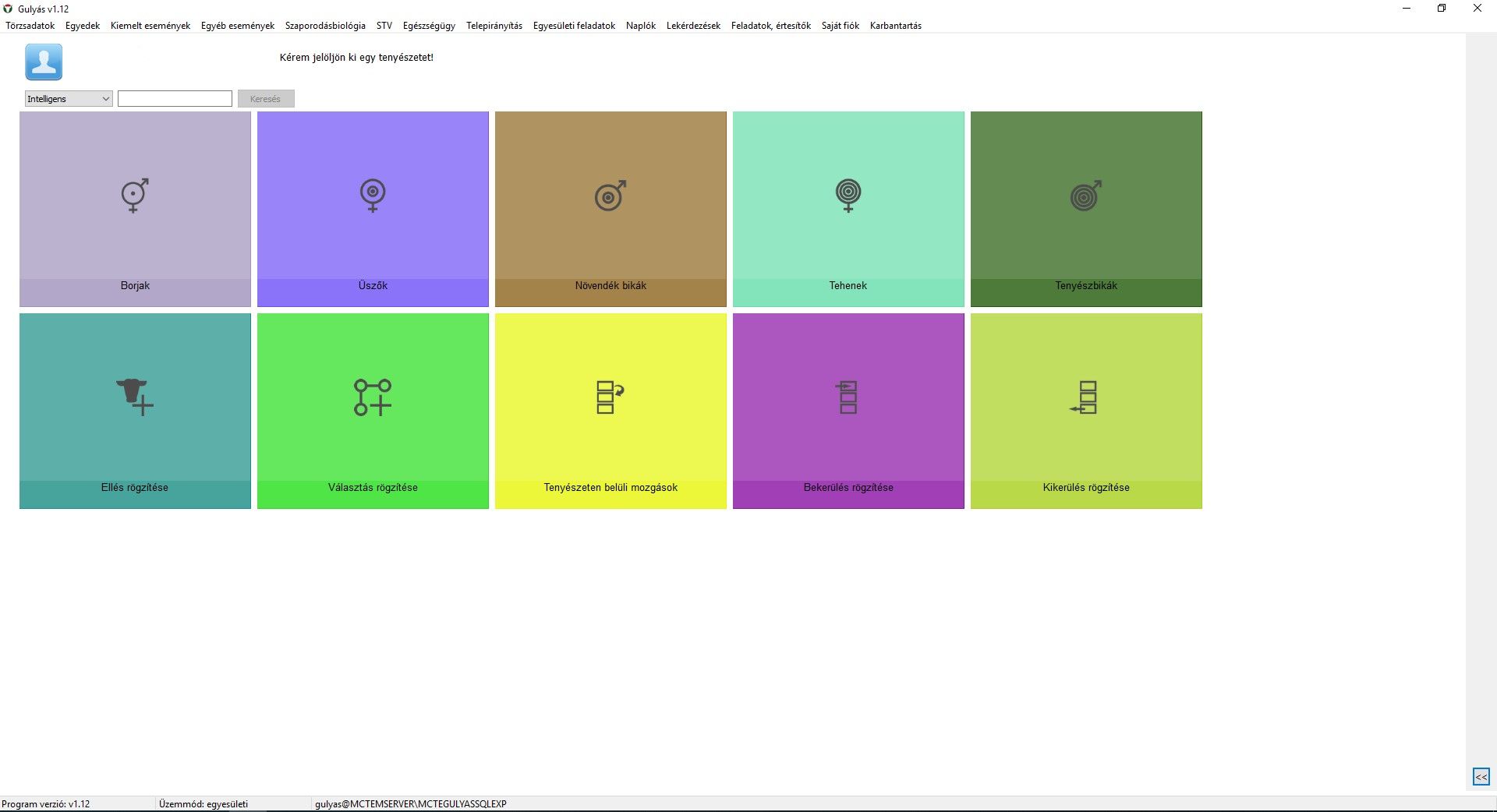Open the Növendék bikák tile icon

click(610, 196)
